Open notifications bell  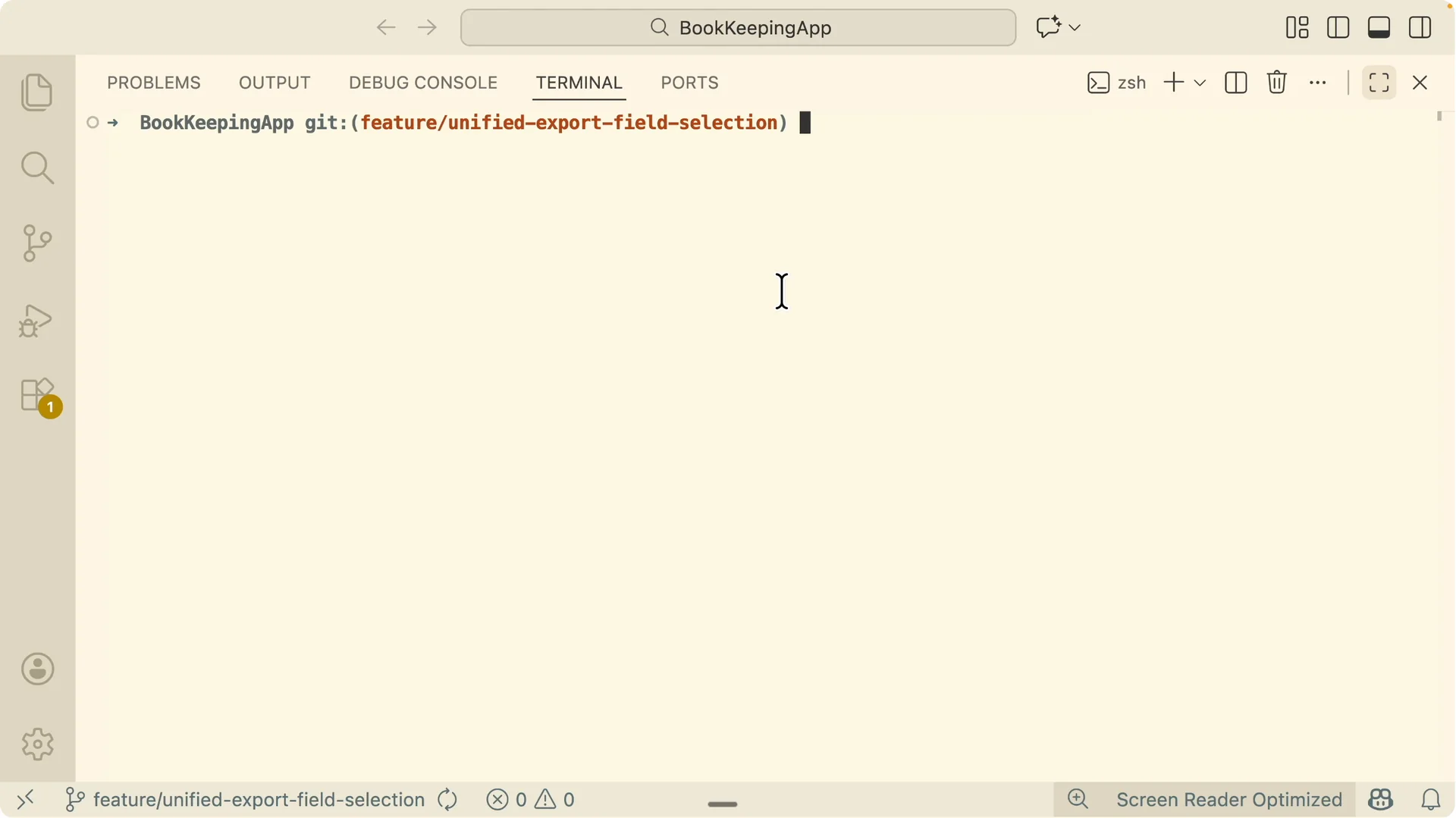click(1431, 800)
